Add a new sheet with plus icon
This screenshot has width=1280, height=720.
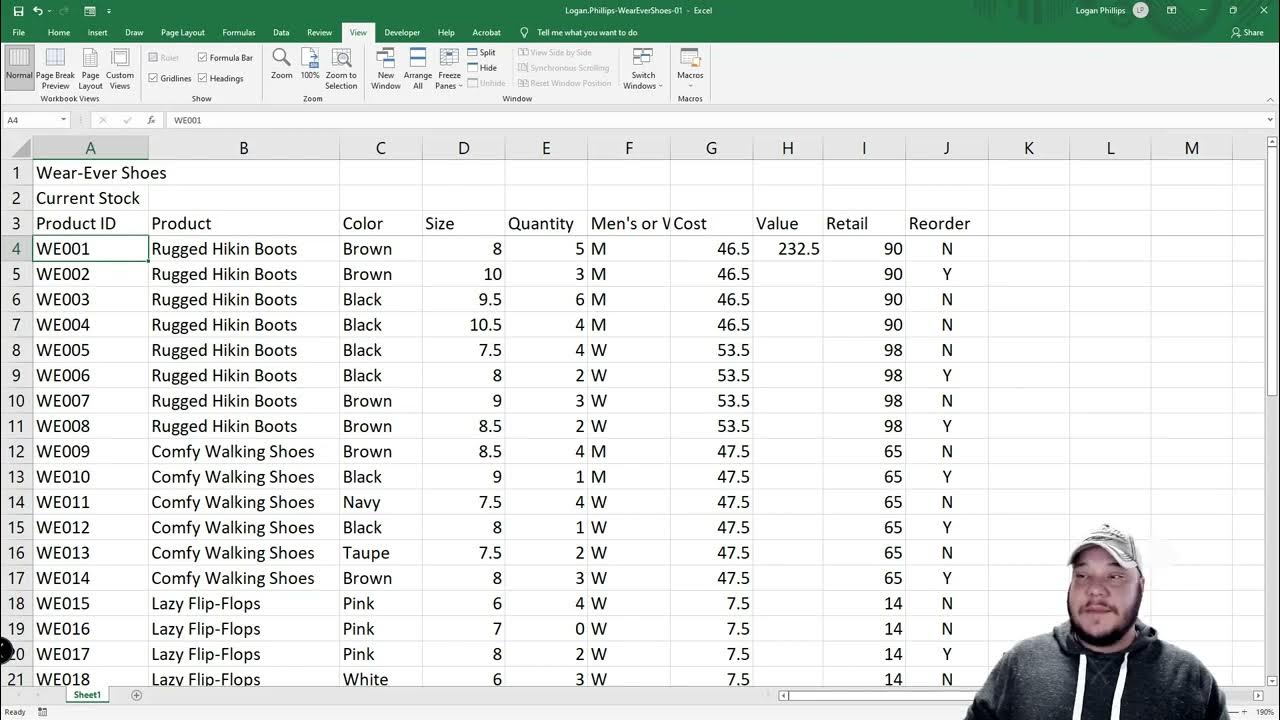pyautogui.click(x=137, y=695)
